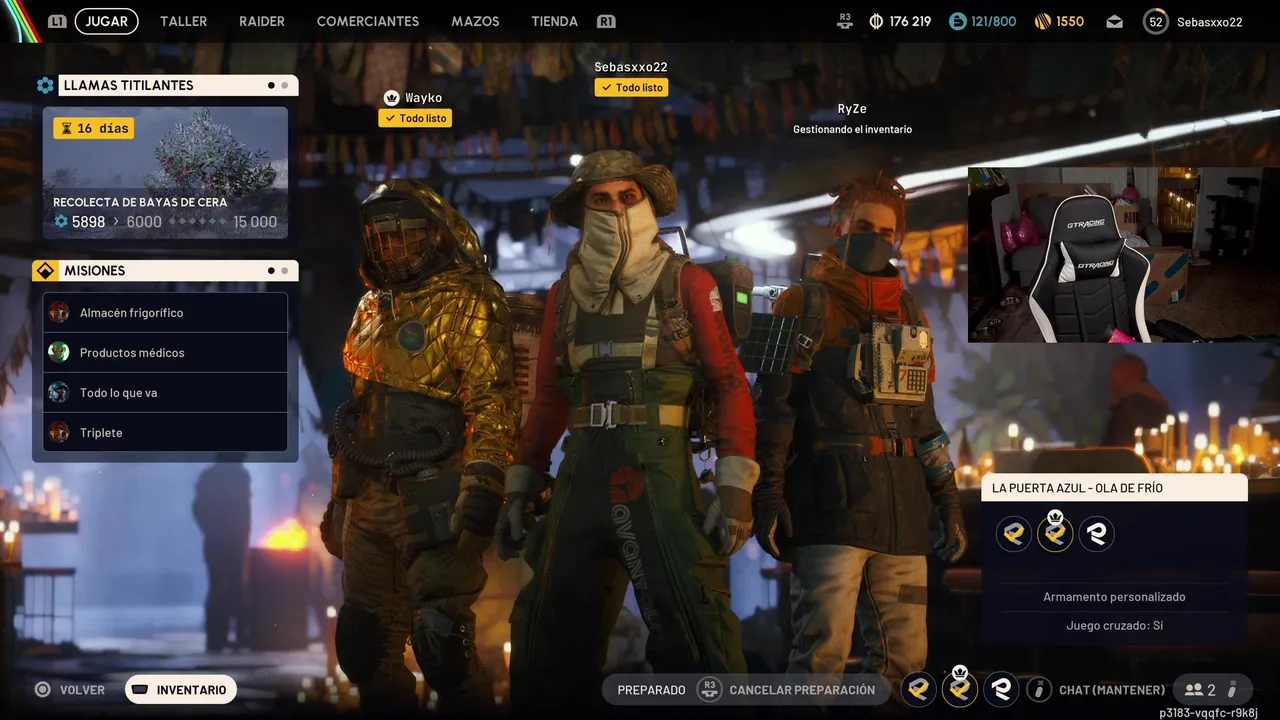Select the first page dot of LLAMAS TITILANTES
Screen dimensions: 1280x720
(x=271, y=85)
